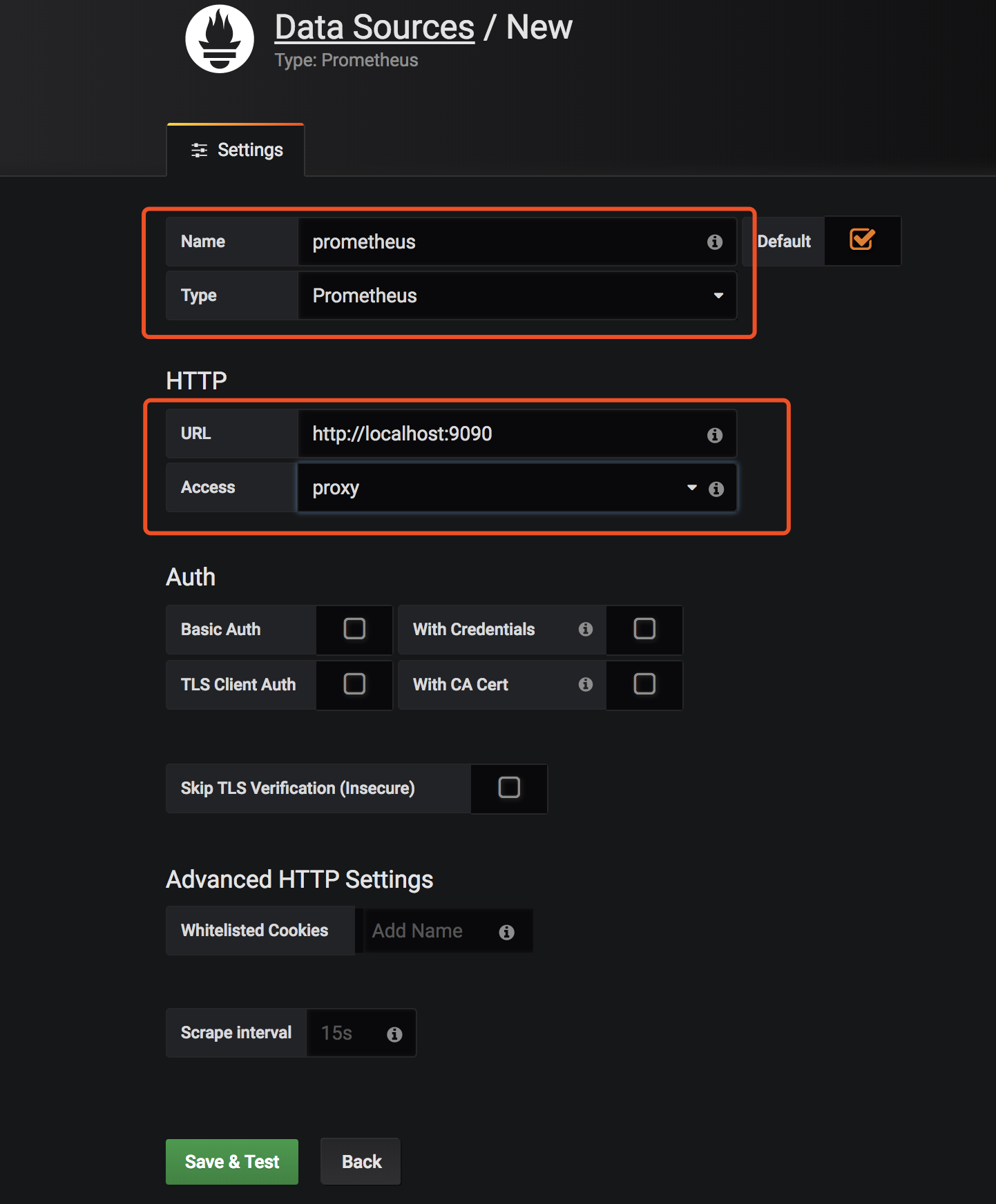Click the sliders icon on Settings tab
This screenshot has height=1204, width=996.
pyautogui.click(x=199, y=150)
